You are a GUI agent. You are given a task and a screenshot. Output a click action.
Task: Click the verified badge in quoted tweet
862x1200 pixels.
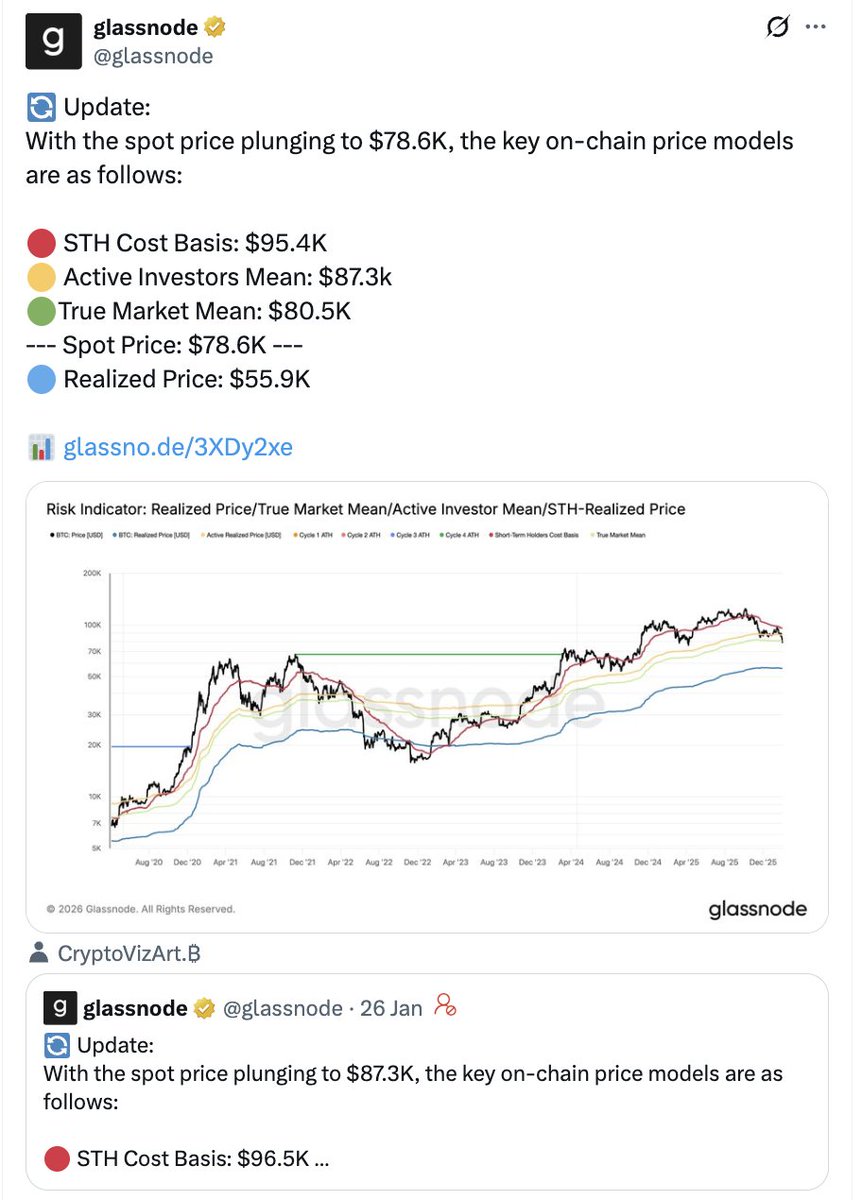point(205,1008)
